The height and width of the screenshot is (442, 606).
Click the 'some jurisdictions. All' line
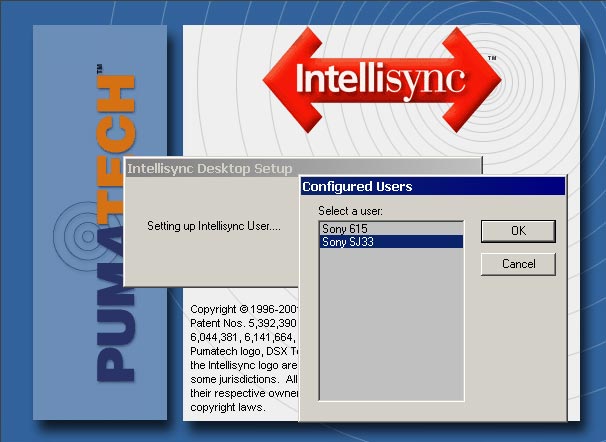[x=244, y=379]
